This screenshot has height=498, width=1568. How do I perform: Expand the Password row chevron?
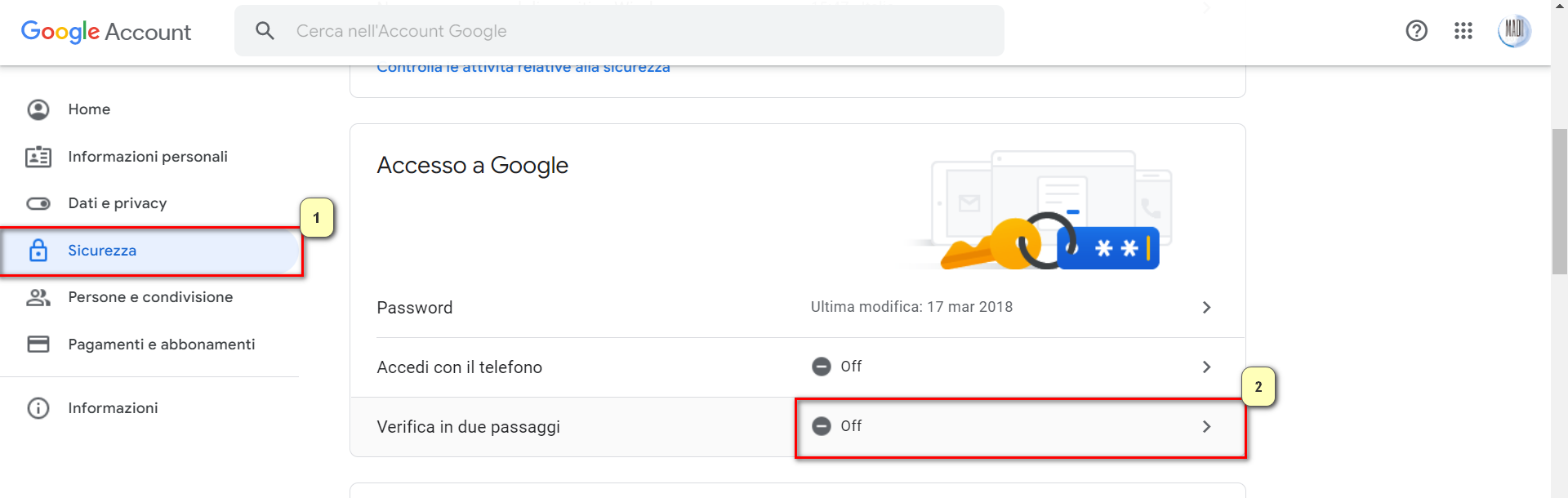click(x=1206, y=307)
